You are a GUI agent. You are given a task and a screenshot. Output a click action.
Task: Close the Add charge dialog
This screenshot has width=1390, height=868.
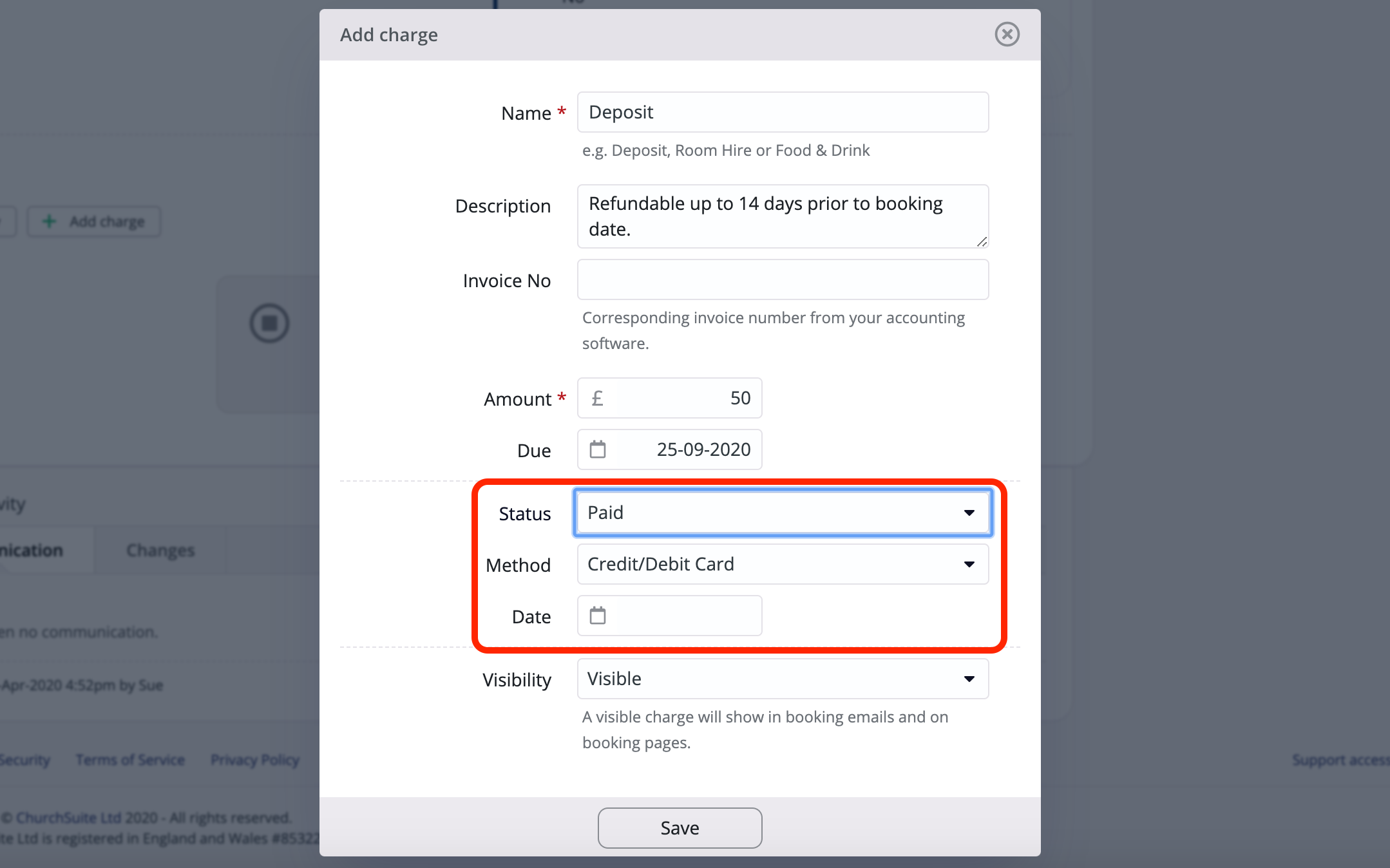[1007, 34]
